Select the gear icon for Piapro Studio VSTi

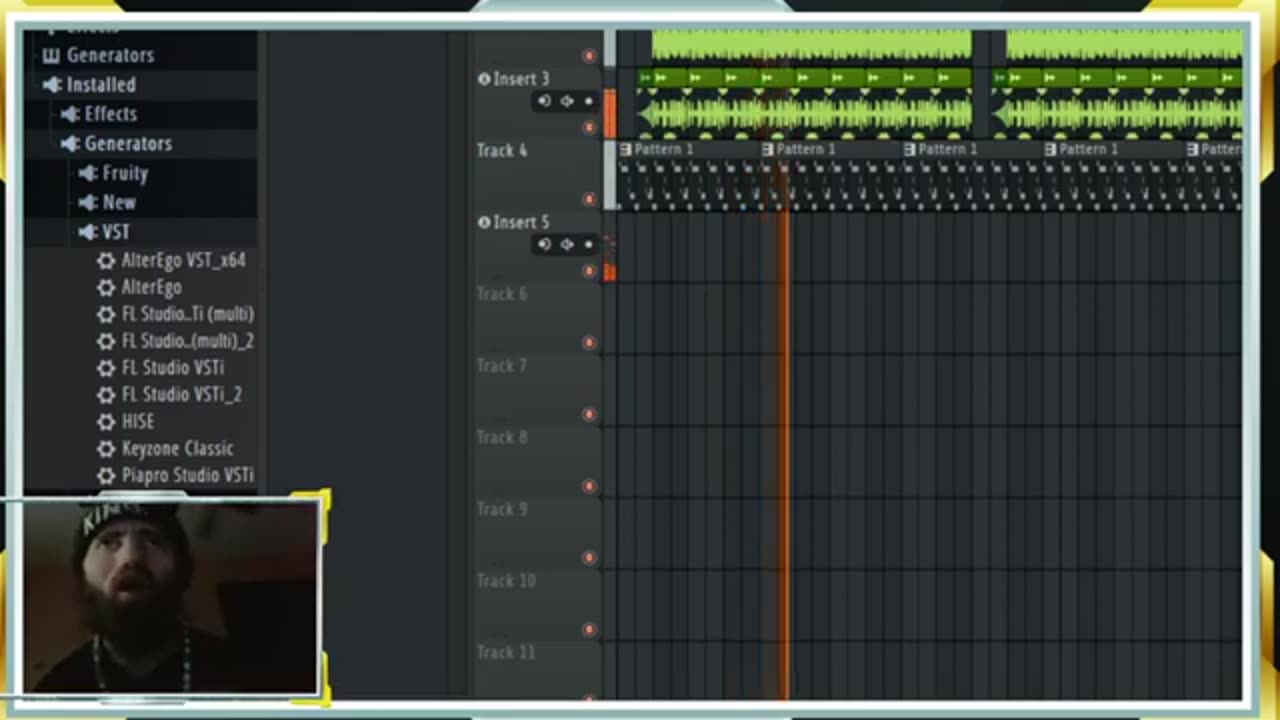(106, 477)
